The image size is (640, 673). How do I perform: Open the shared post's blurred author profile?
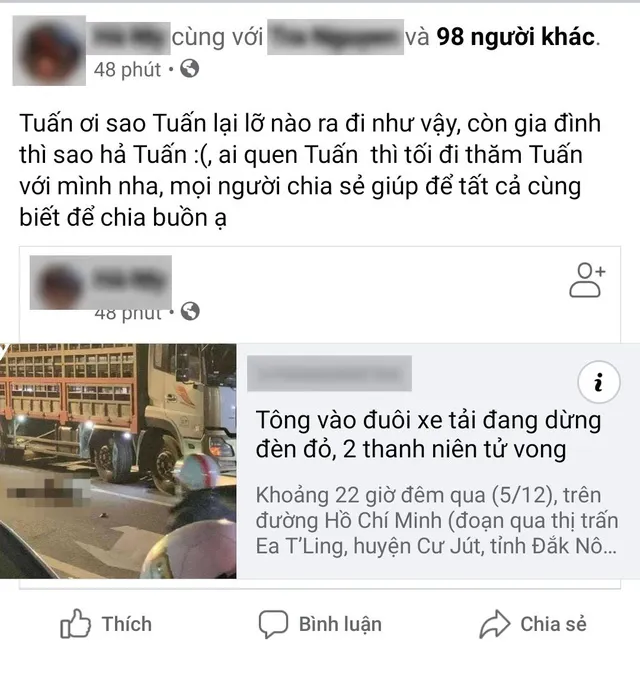coord(100,282)
